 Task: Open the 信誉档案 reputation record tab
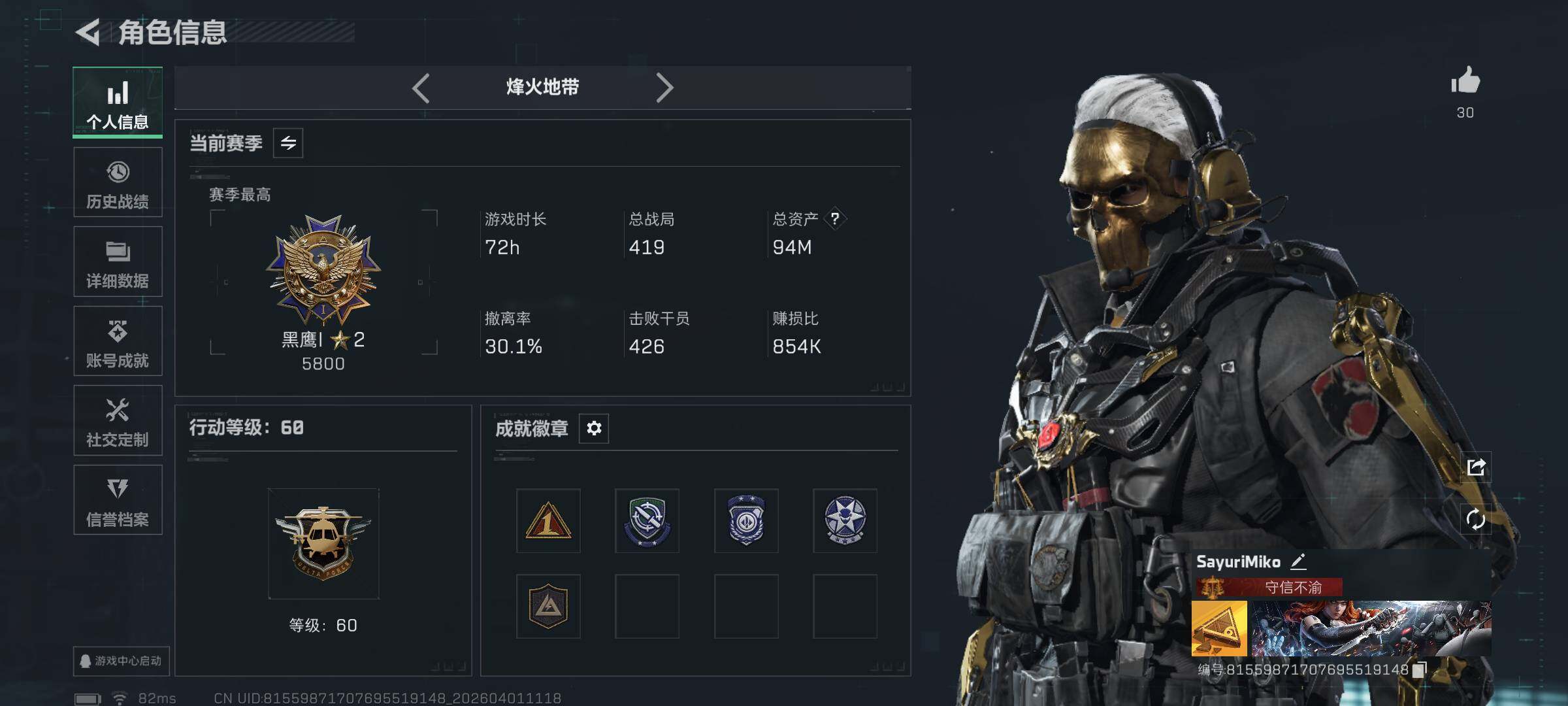coord(118,500)
